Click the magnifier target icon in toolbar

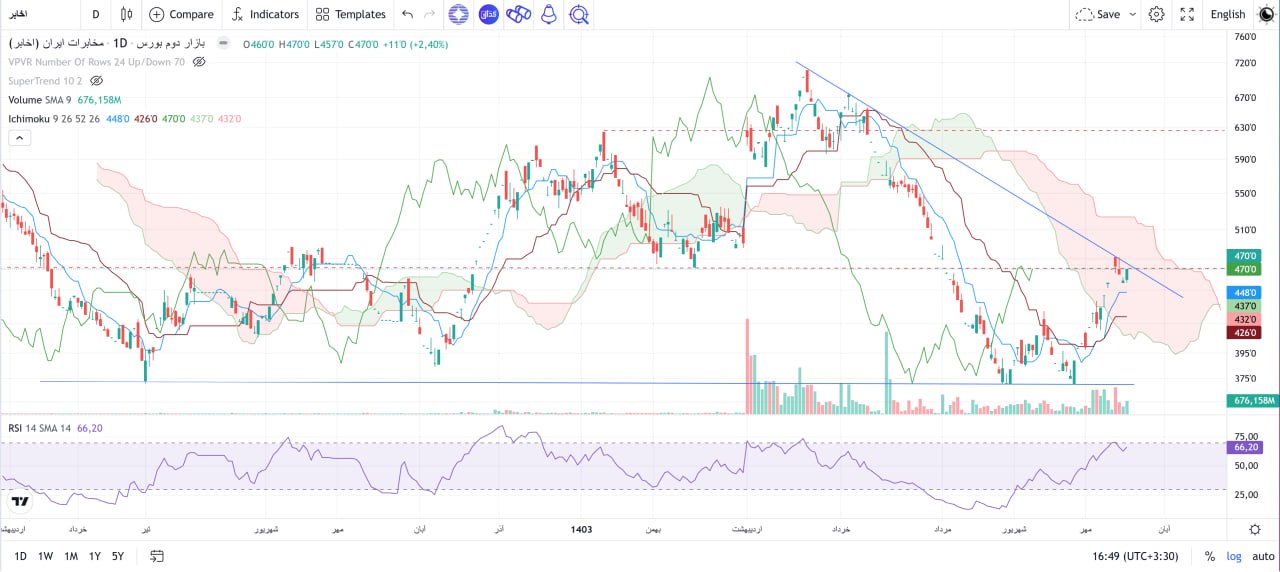578,14
